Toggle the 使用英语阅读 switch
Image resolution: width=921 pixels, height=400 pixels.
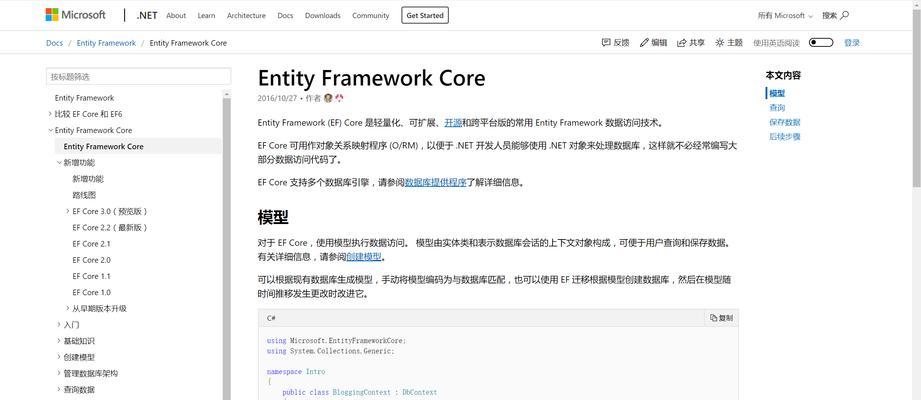pos(821,42)
